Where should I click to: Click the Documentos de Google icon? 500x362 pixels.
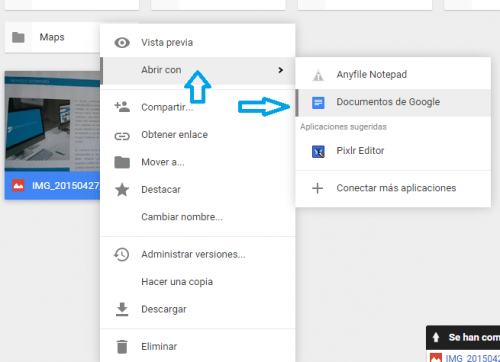[318, 102]
